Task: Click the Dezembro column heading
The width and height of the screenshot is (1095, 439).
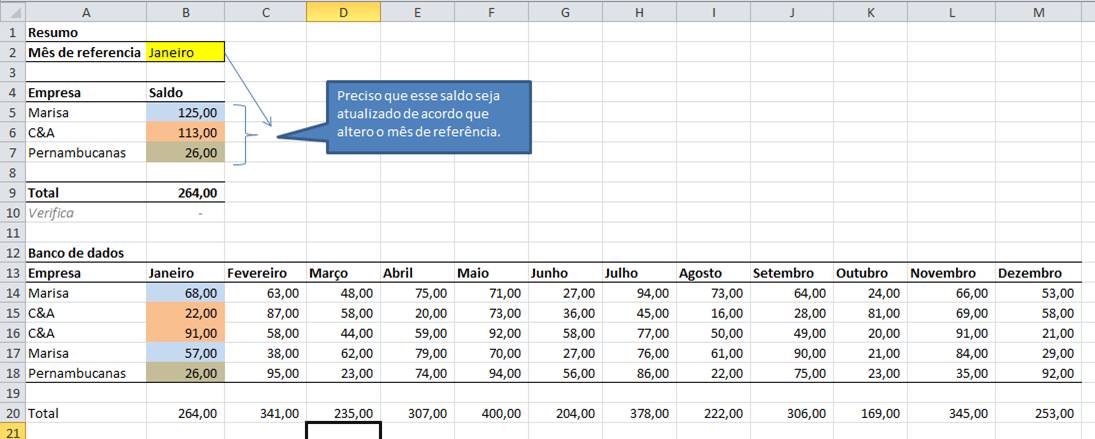Action: click(1039, 273)
